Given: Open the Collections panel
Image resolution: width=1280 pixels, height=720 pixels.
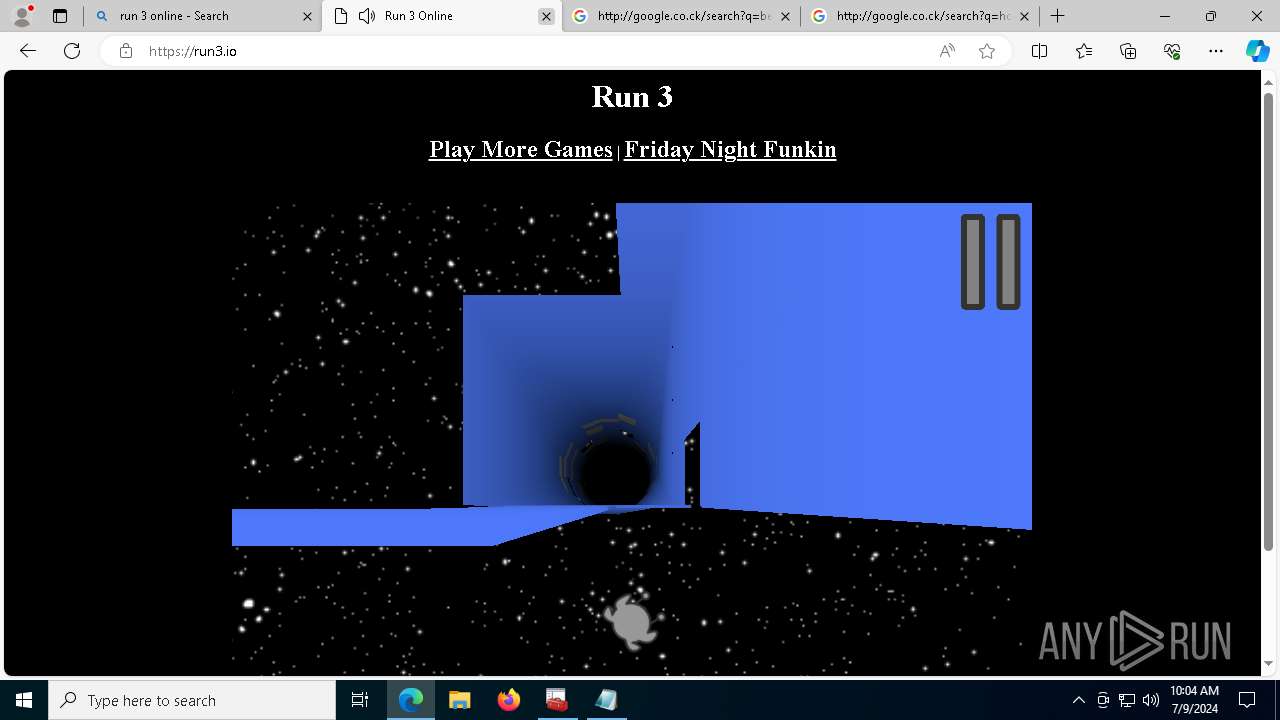Looking at the screenshot, I should tap(1128, 51).
